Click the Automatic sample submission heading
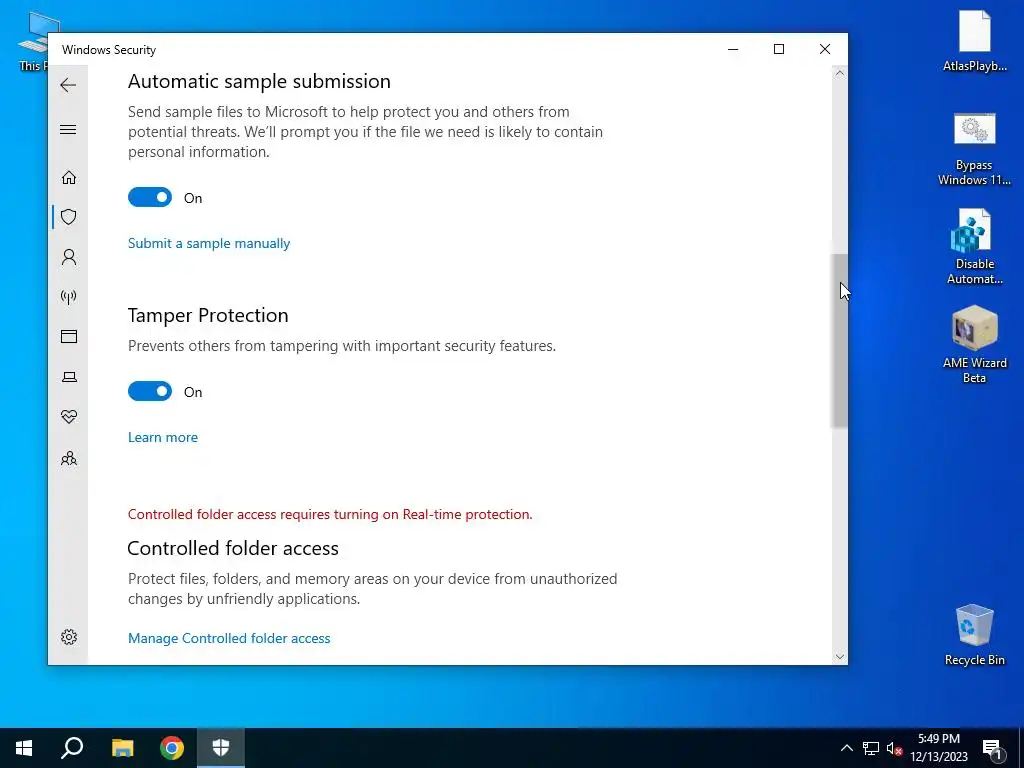 click(x=259, y=82)
